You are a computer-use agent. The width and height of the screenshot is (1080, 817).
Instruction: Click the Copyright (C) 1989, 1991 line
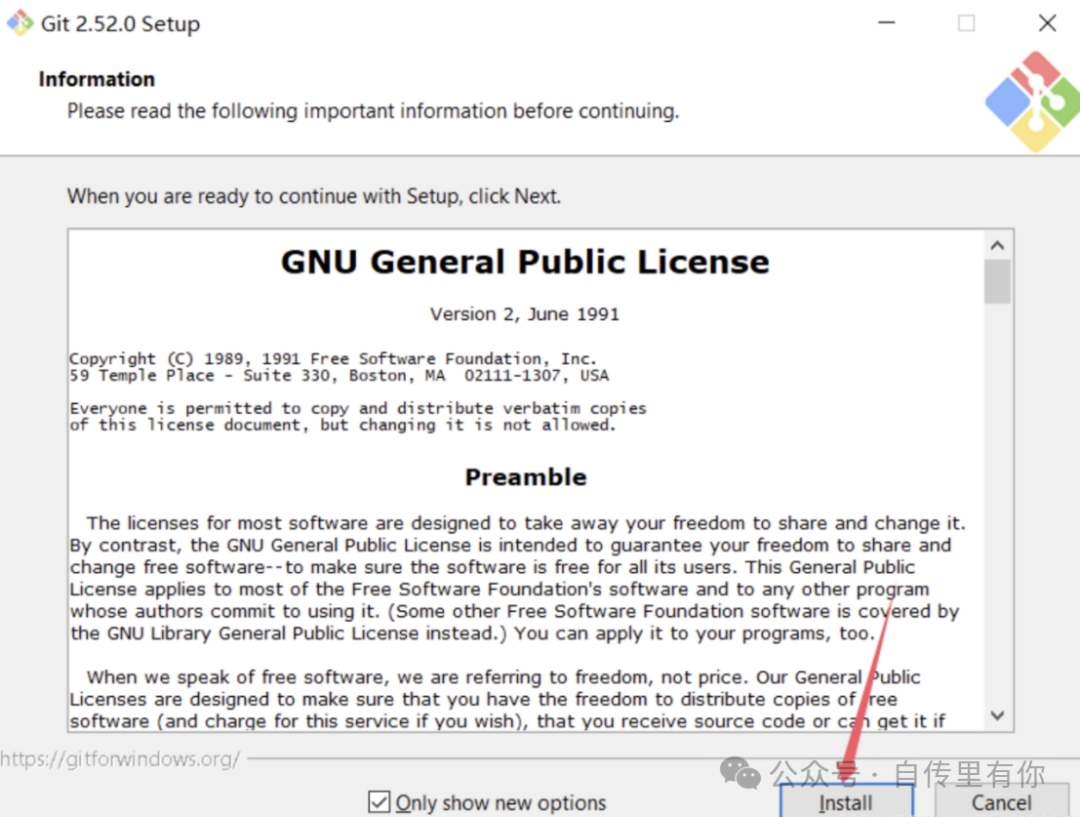coord(333,359)
